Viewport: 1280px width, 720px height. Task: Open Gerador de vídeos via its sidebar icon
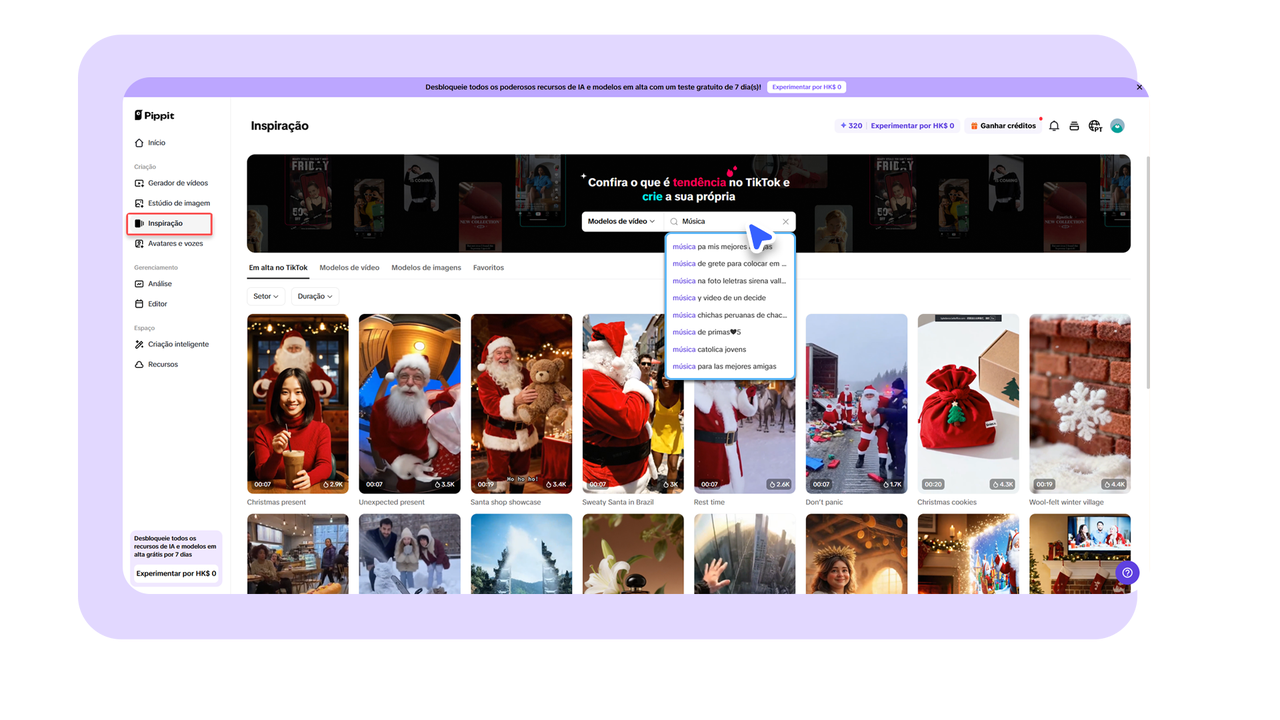point(139,183)
